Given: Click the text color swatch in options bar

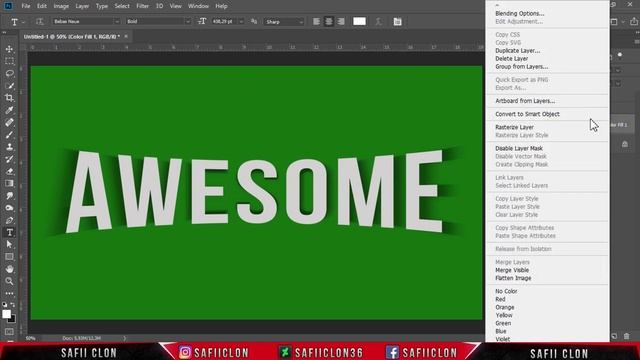Looking at the screenshot, I should 359,22.
